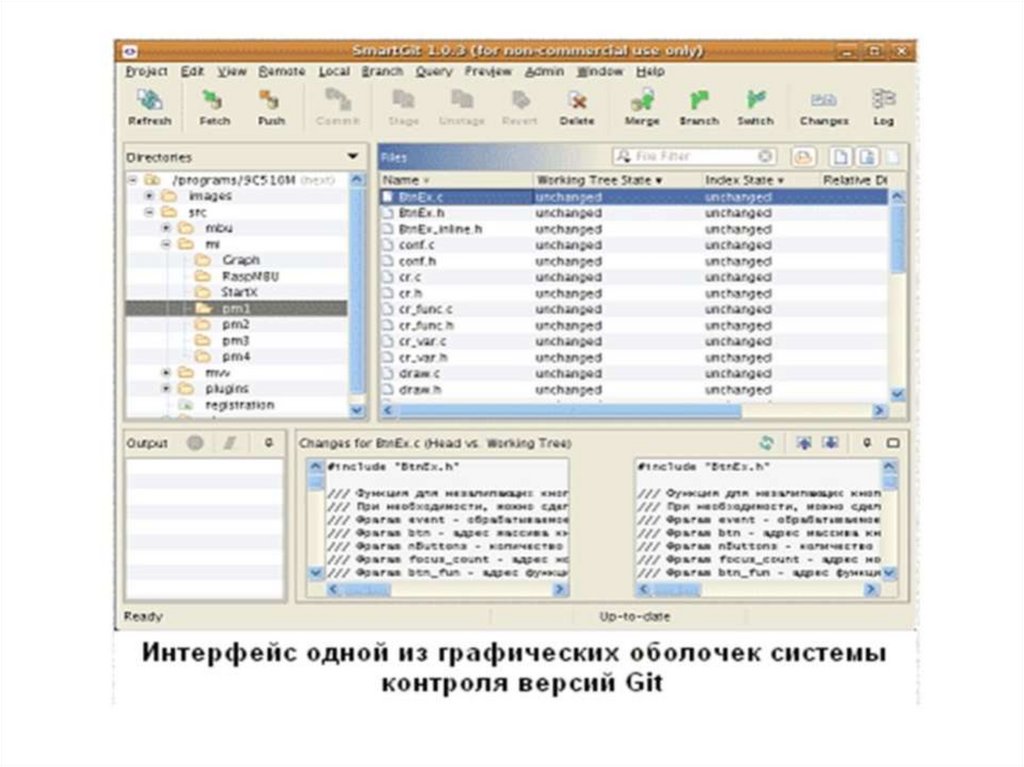Screen dimensions: 1024x767
Task: Open the Query menu
Action: coord(434,71)
